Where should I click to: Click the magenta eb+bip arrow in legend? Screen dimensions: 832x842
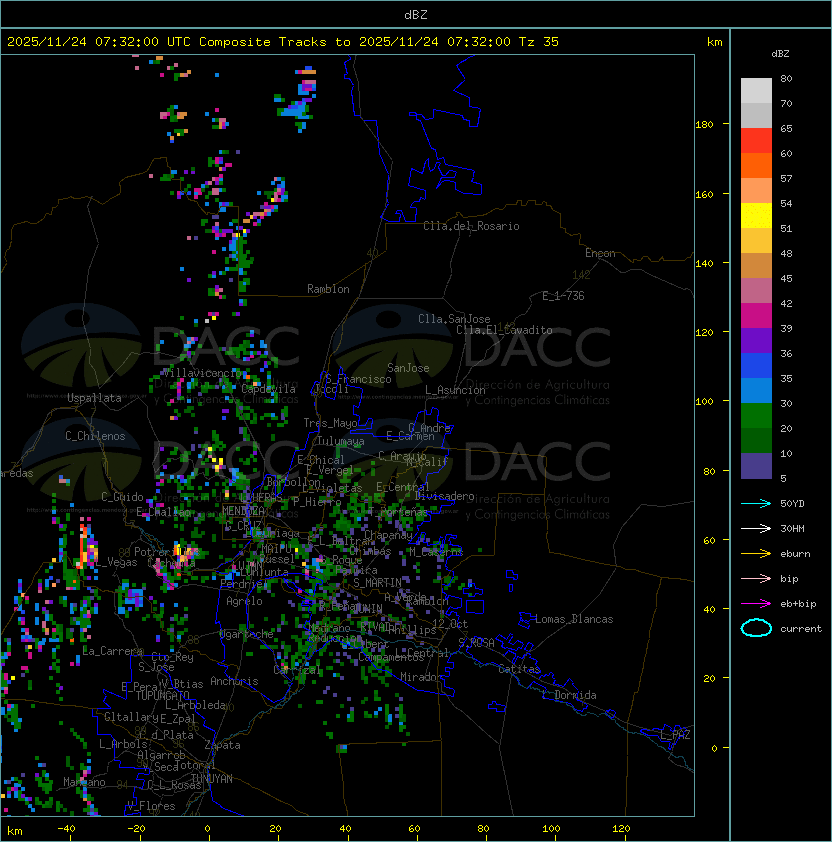coord(756,604)
